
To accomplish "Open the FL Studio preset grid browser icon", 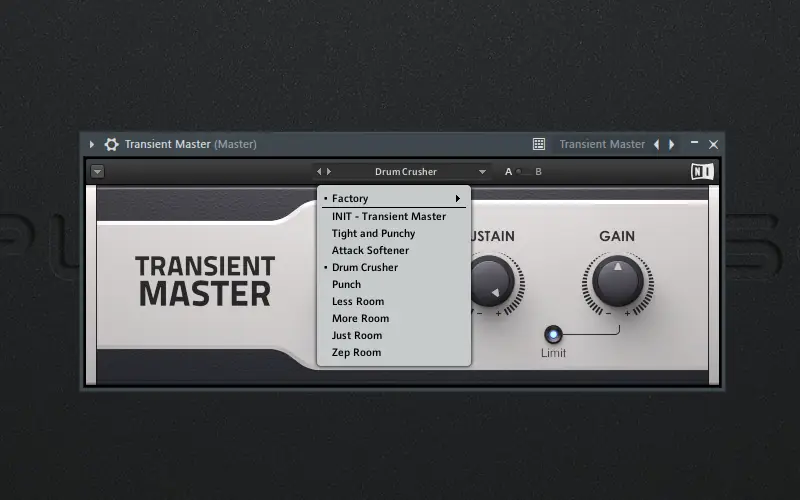I will (x=539, y=144).
